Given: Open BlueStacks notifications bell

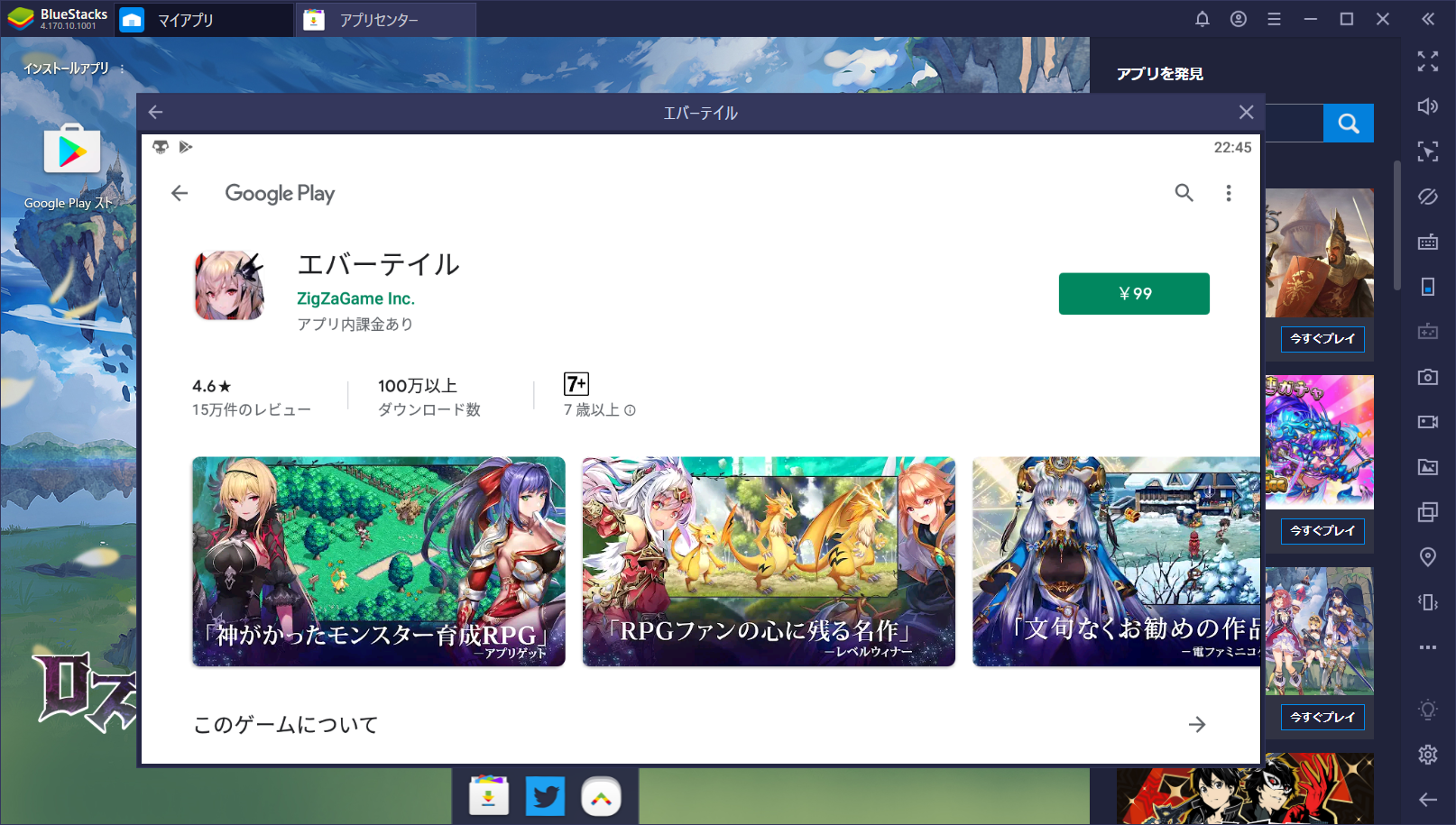Looking at the screenshot, I should pyautogui.click(x=1203, y=19).
